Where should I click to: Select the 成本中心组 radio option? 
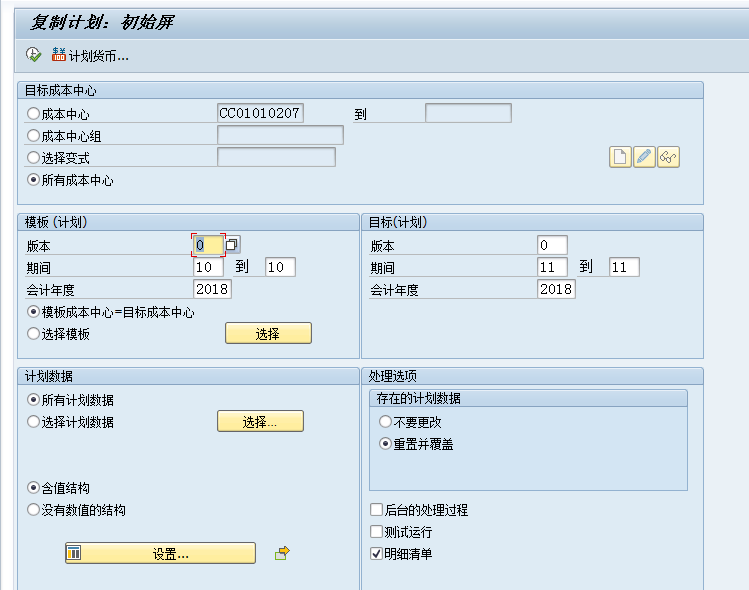click(34, 136)
